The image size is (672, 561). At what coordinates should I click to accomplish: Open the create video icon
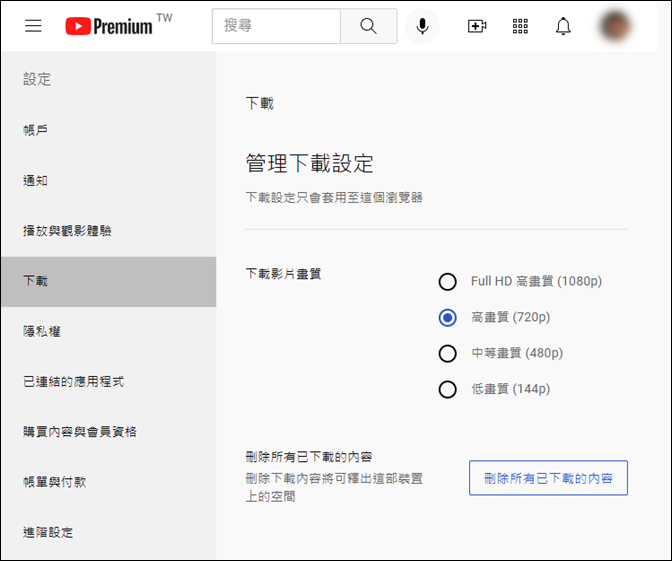477,26
